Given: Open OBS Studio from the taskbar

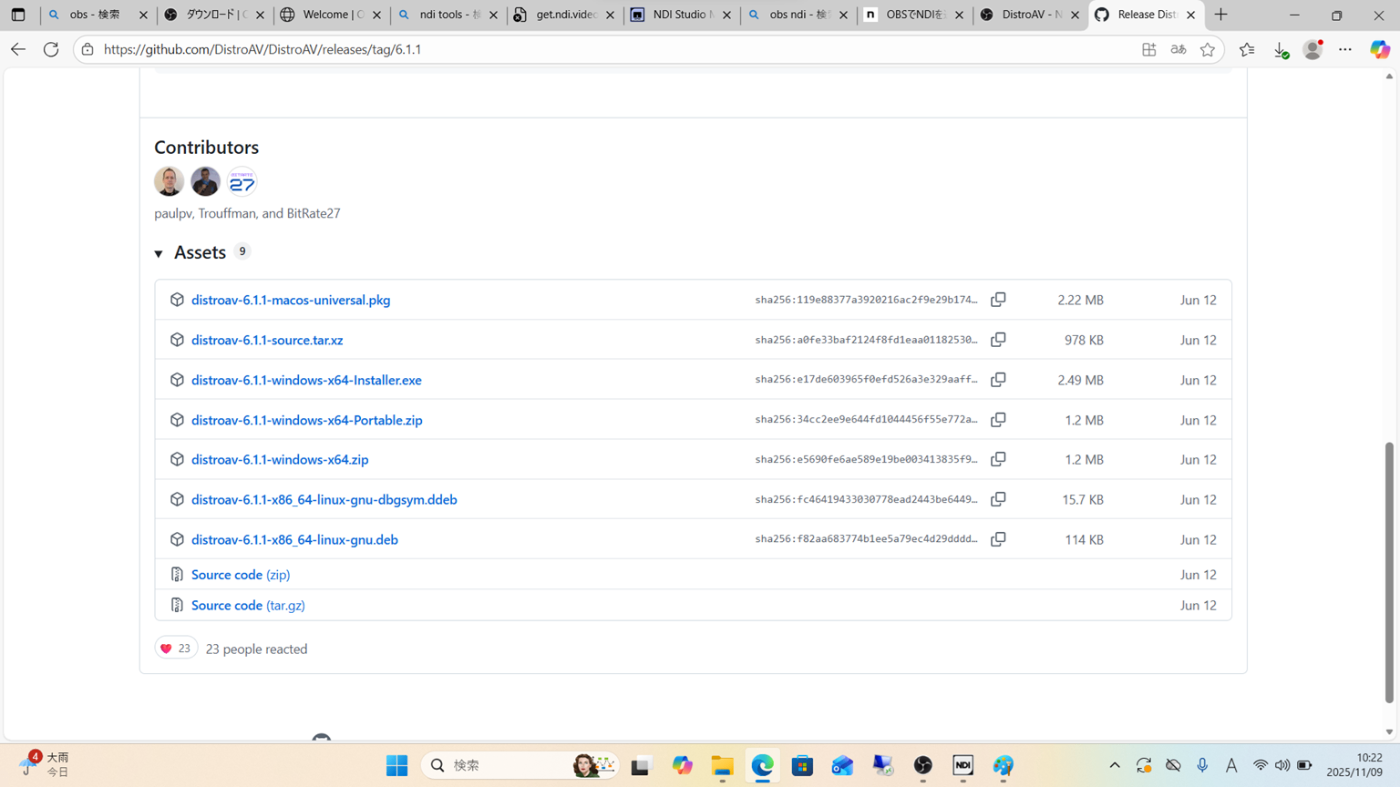Looking at the screenshot, I should (923, 765).
